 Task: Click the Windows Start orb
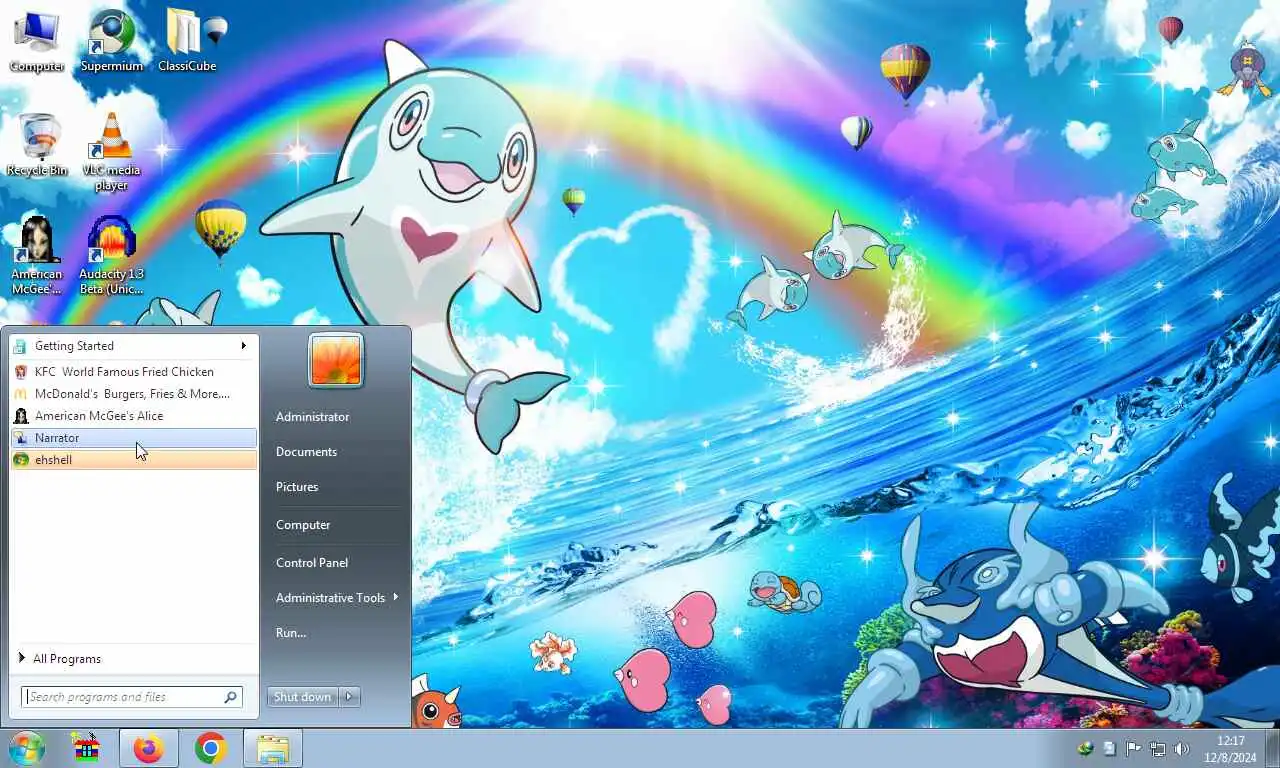27,748
